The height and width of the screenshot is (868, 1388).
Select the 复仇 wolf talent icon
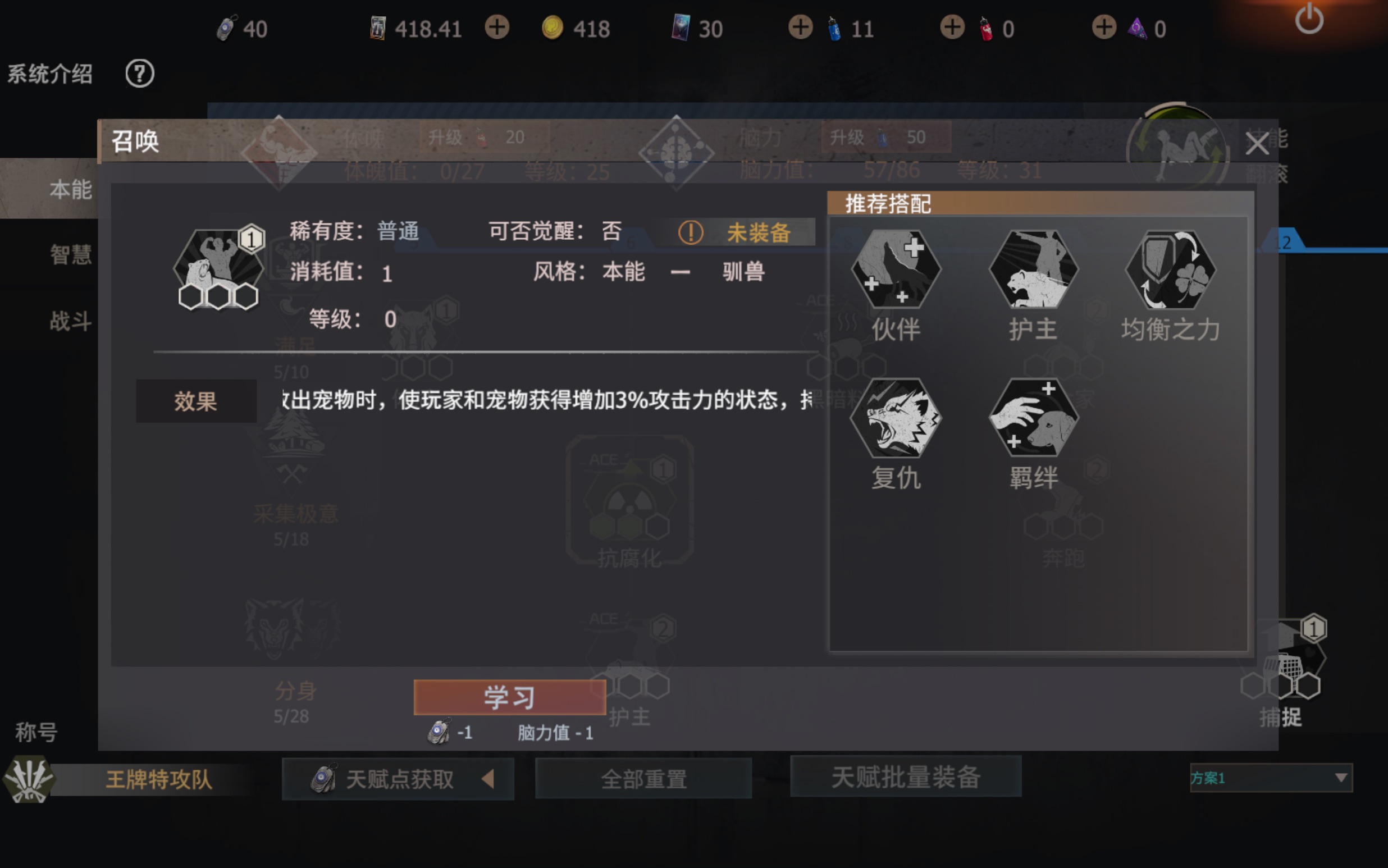point(896,417)
